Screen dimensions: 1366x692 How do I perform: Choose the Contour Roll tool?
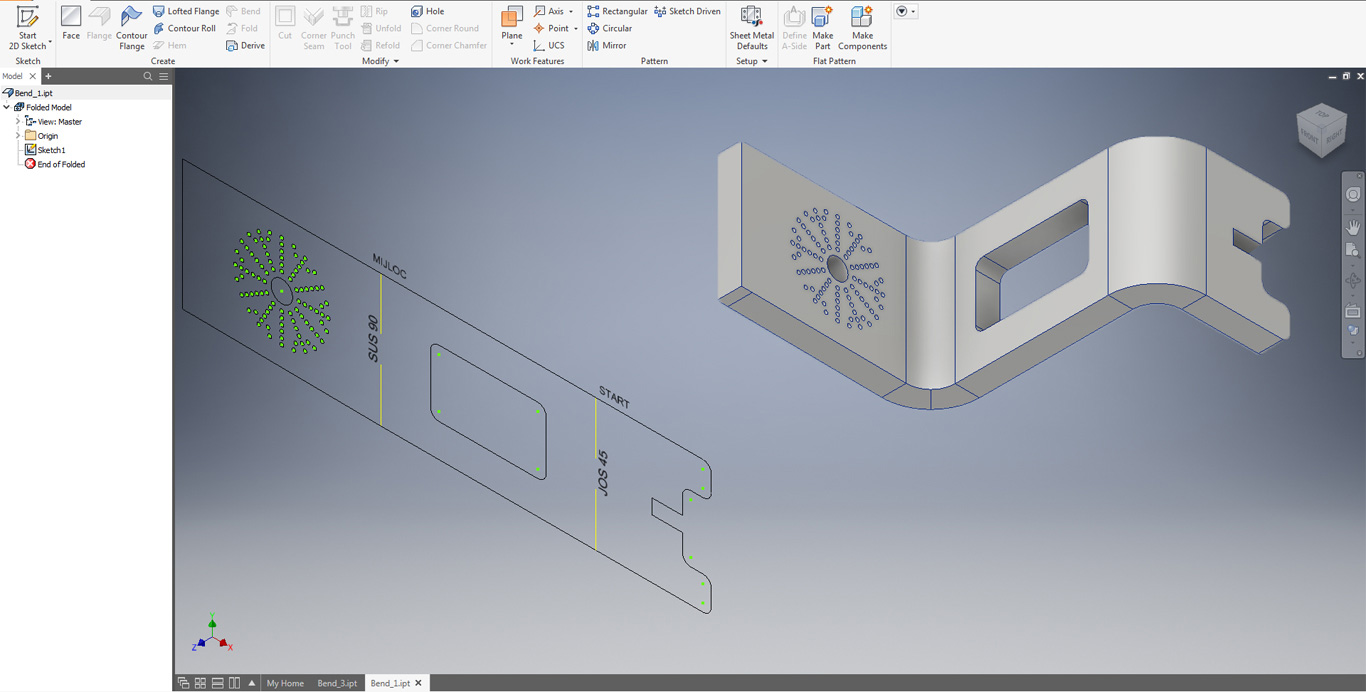tap(184, 28)
